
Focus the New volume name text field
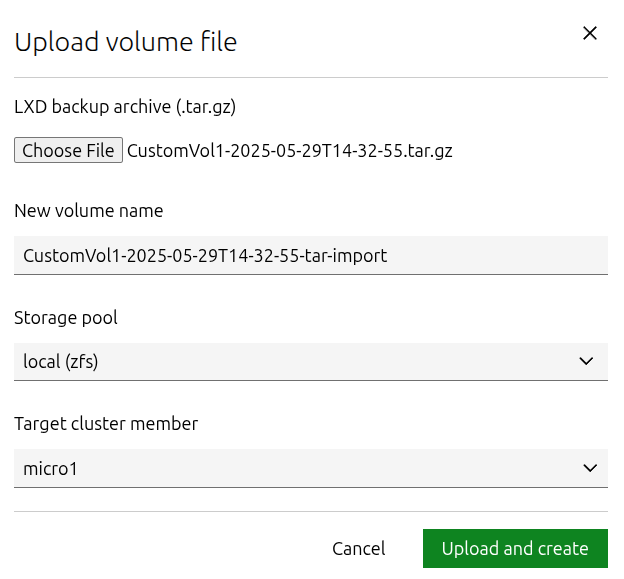coord(310,255)
